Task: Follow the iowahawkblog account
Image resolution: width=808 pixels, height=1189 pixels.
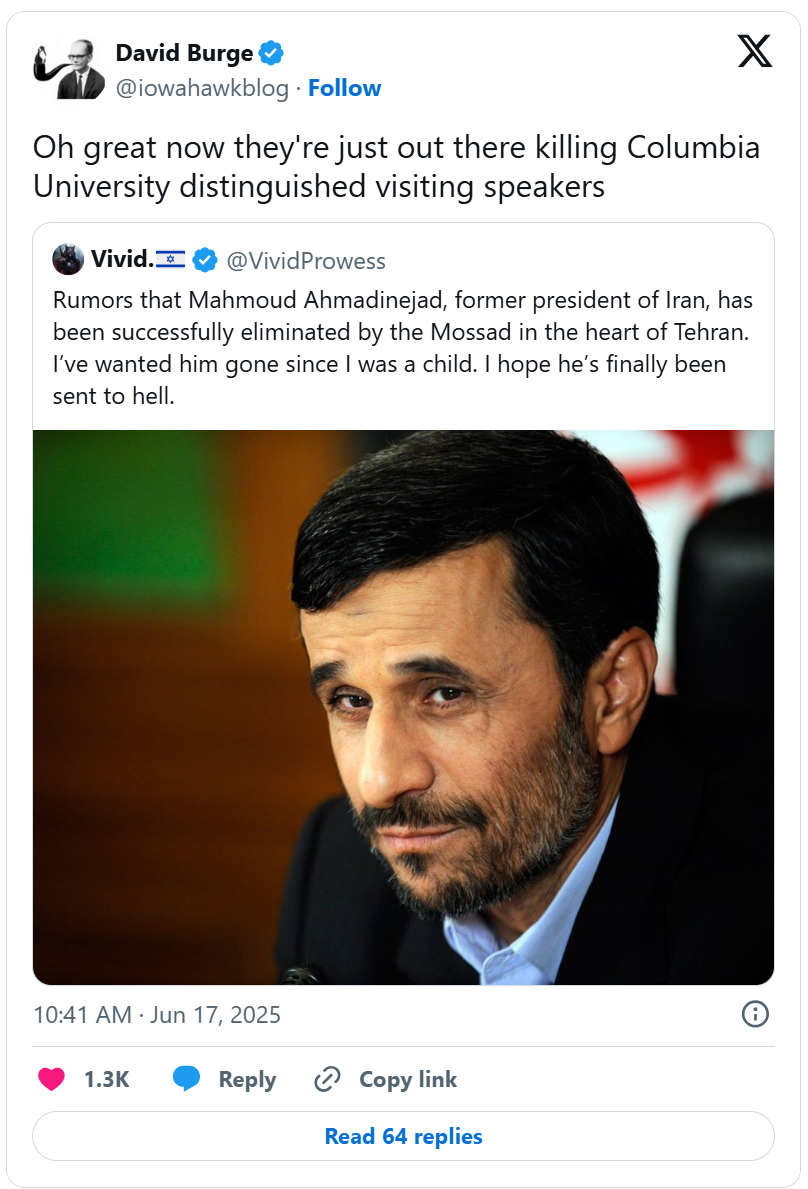Action: pos(344,88)
